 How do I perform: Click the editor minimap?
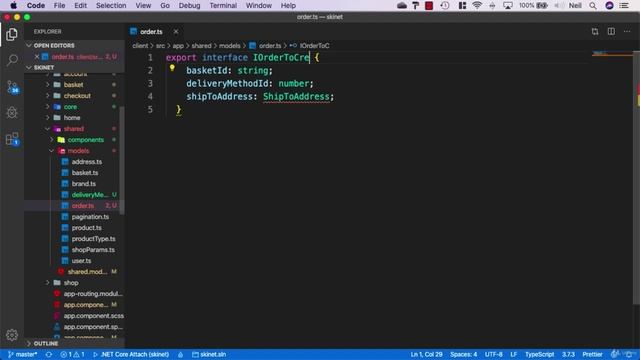click(x=612, y=54)
